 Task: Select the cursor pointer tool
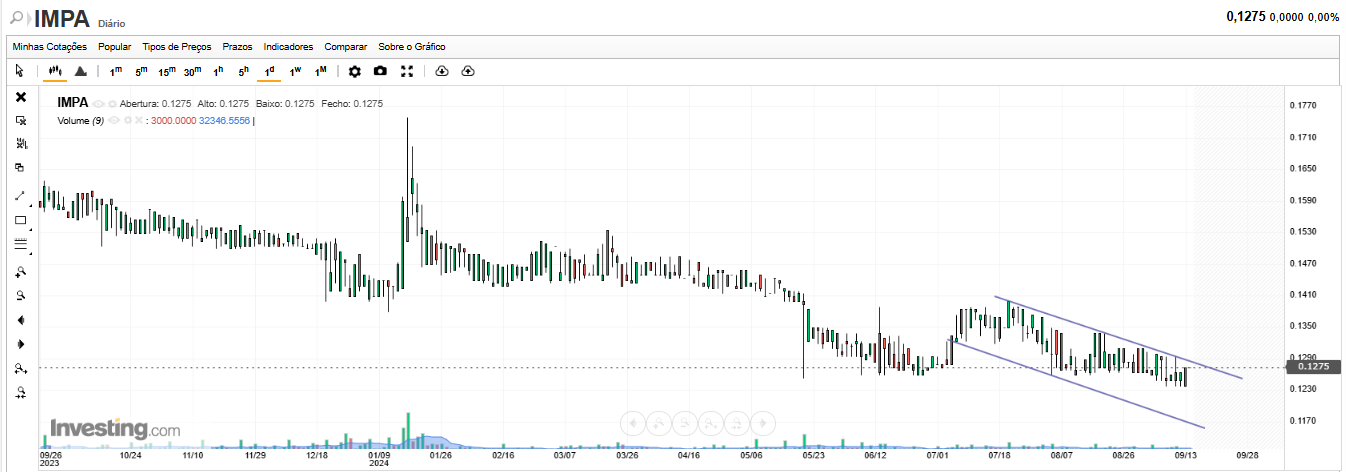pos(19,71)
